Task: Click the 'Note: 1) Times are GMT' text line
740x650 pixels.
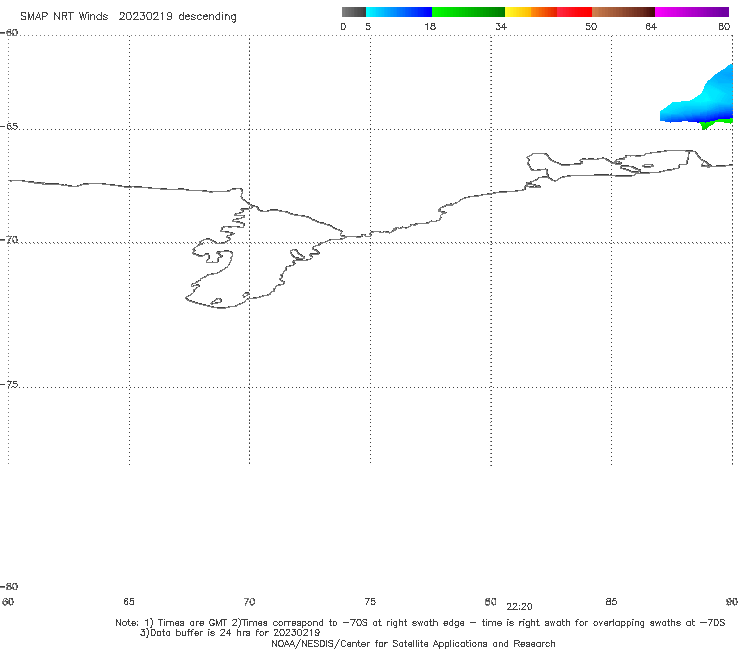Action: coord(420,623)
